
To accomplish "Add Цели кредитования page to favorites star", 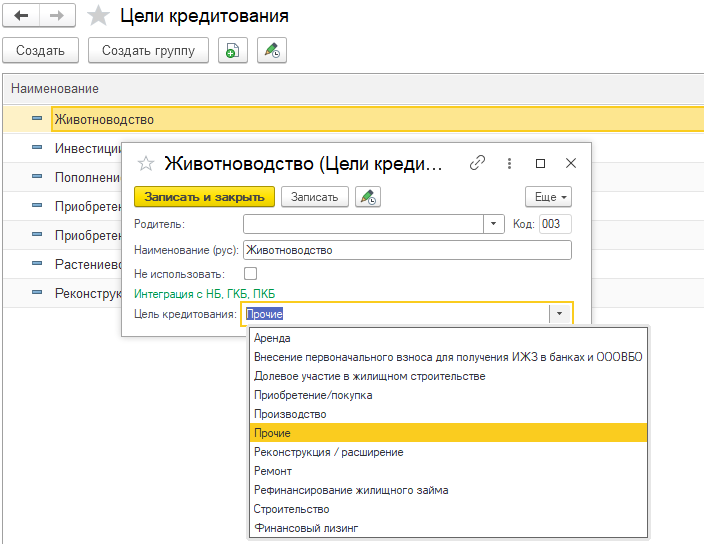I will click(98, 16).
